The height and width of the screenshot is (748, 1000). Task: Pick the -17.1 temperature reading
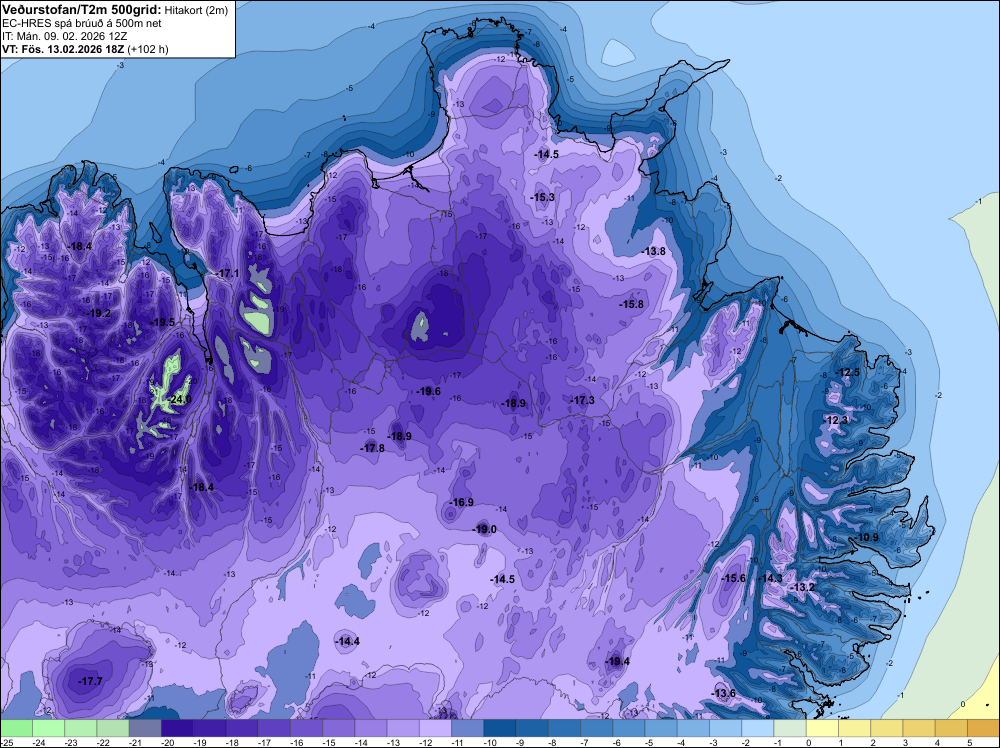tap(227, 273)
